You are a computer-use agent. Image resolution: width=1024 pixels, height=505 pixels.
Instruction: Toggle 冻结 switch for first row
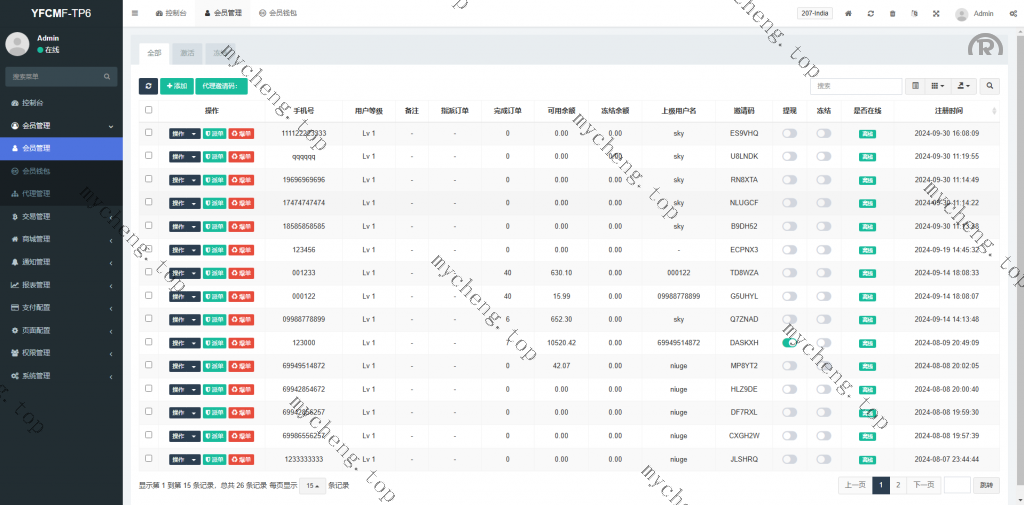coord(823,133)
